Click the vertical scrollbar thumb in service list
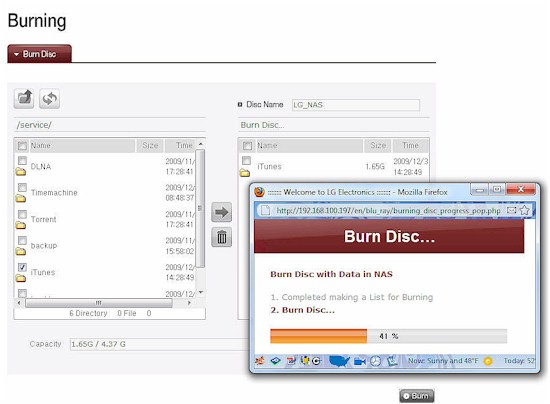Image resolution: width=550 pixels, height=404 pixels. [200, 209]
